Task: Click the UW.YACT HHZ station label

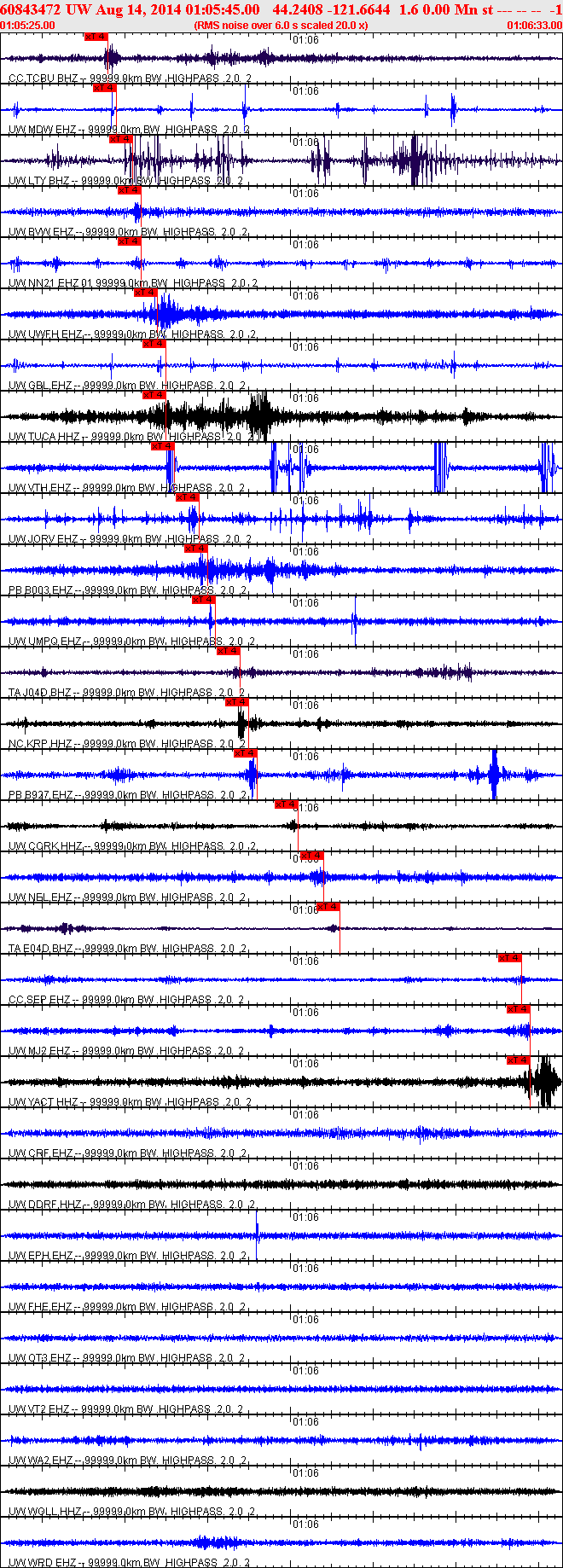Action: pyautogui.click(x=44, y=1102)
